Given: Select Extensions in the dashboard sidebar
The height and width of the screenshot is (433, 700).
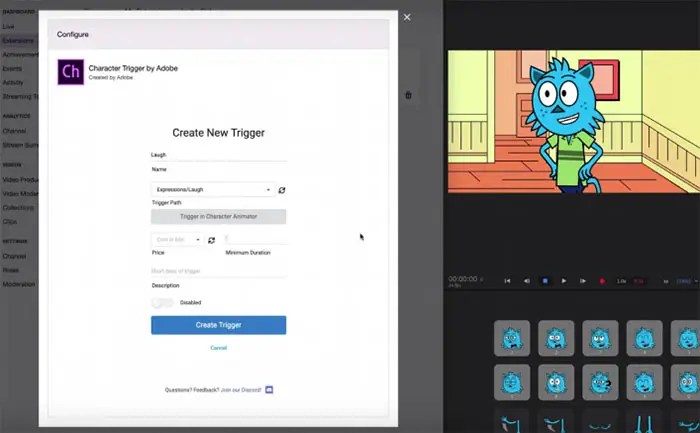Looking at the screenshot, I should click(x=18, y=41).
